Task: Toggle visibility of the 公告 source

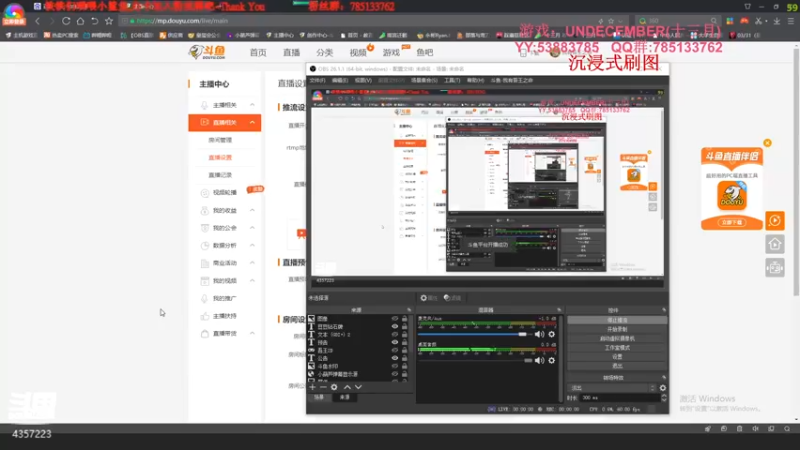Action: coord(394,358)
